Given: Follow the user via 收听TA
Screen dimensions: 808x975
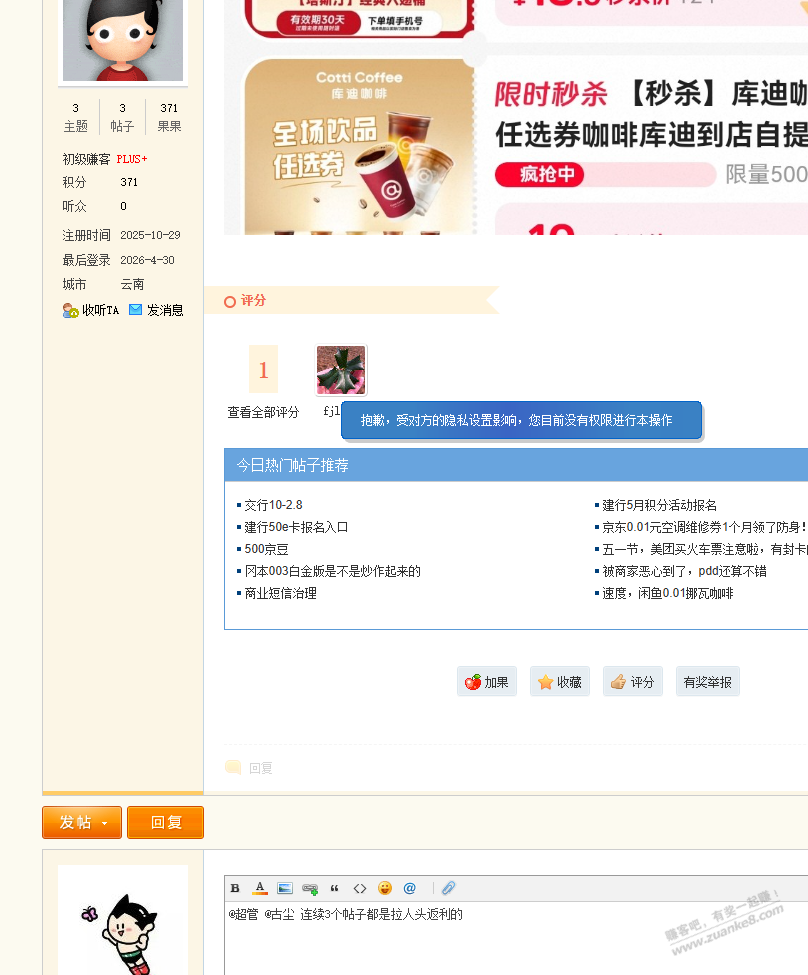Looking at the screenshot, I should [92, 311].
